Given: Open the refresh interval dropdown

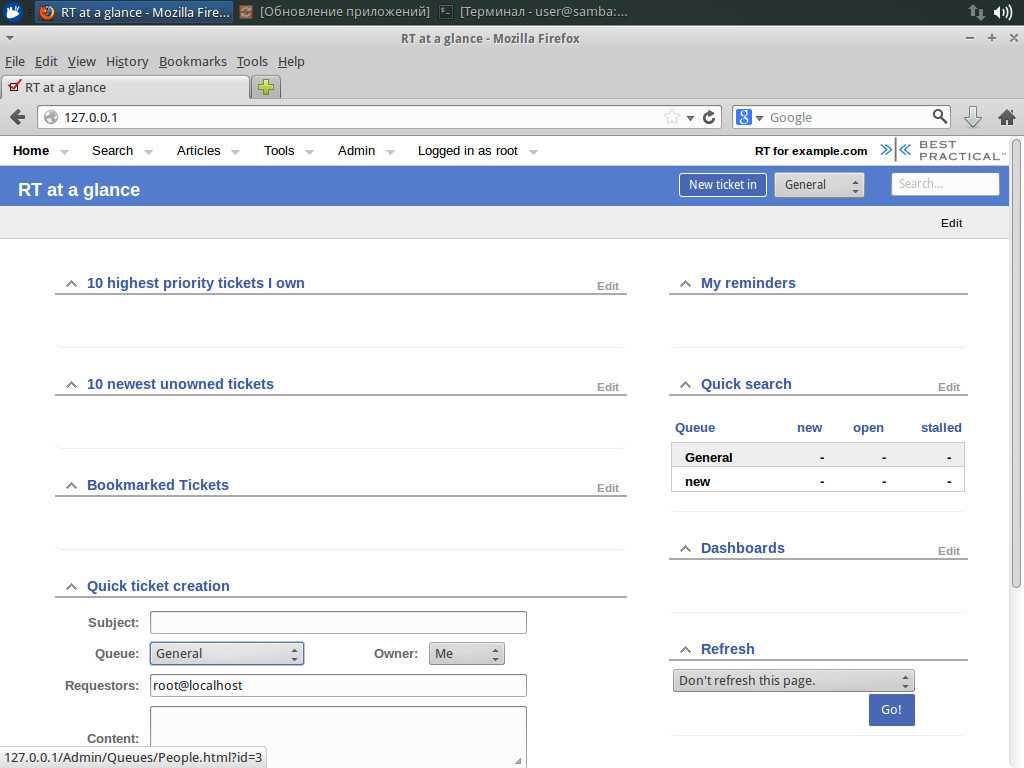Looking at the screenshot, I should coord(793,680).
